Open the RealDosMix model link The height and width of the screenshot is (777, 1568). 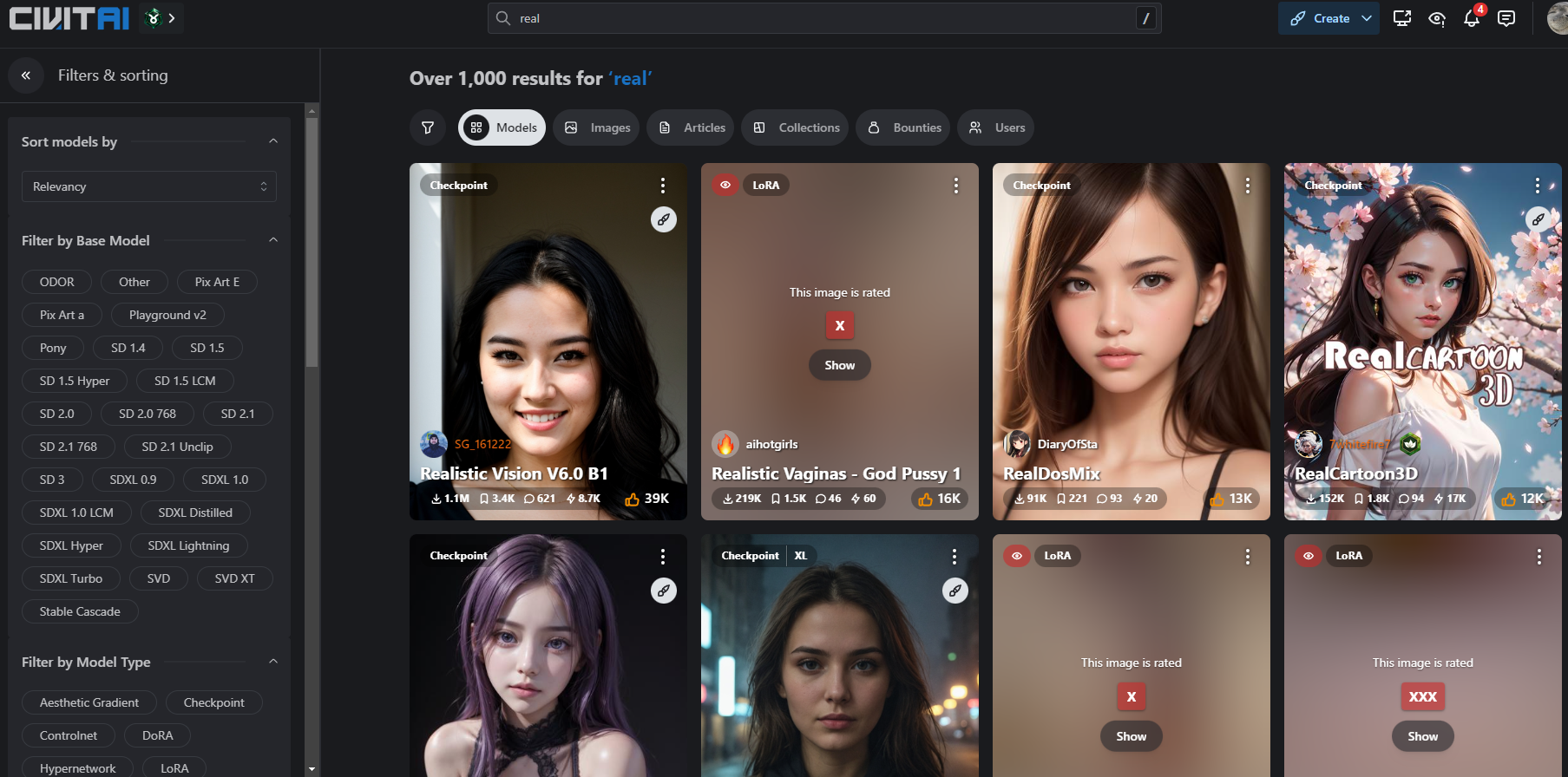pyautogui.click(x=1052, y=473)
